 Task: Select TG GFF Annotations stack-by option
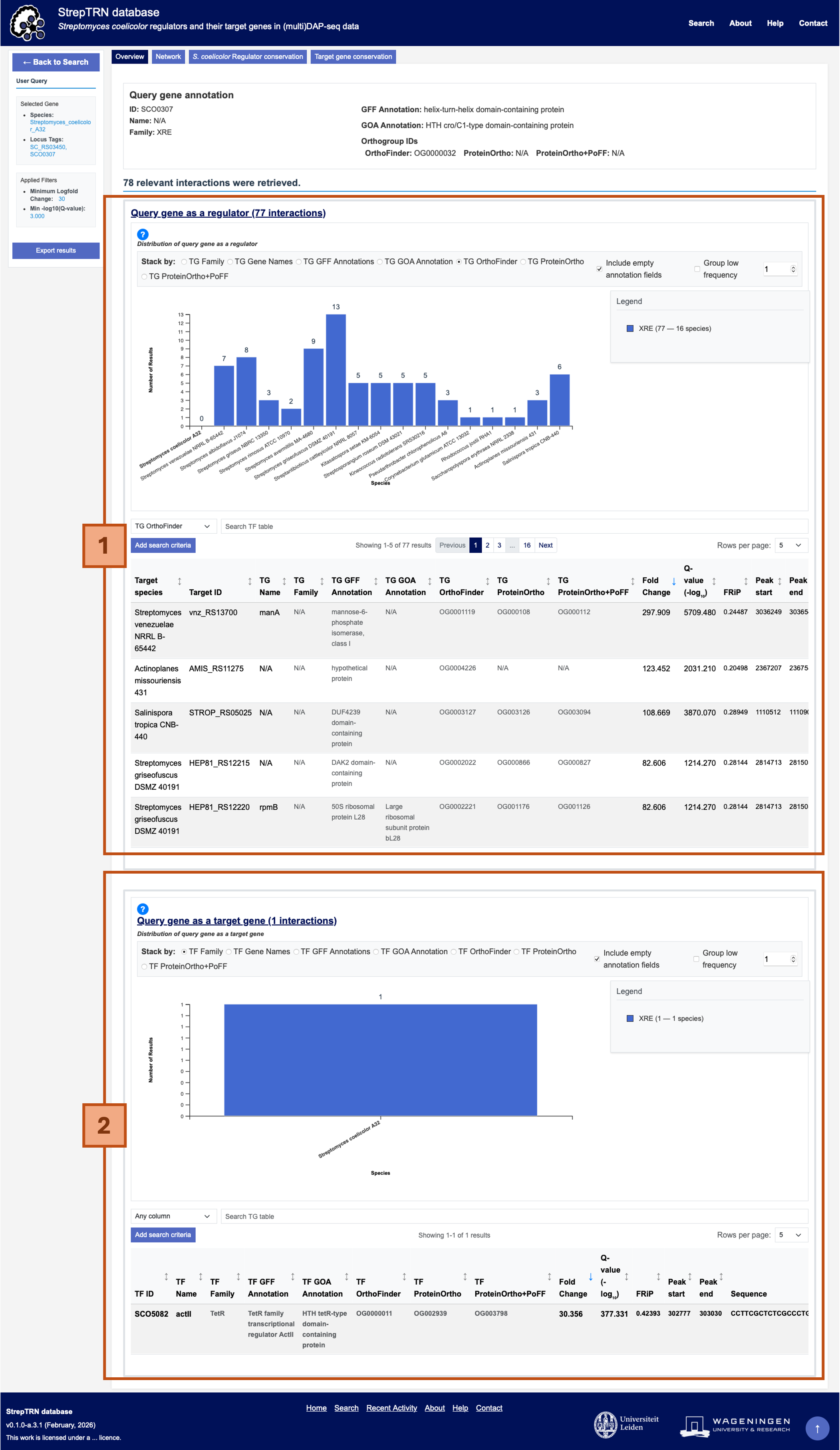[299, 262]
